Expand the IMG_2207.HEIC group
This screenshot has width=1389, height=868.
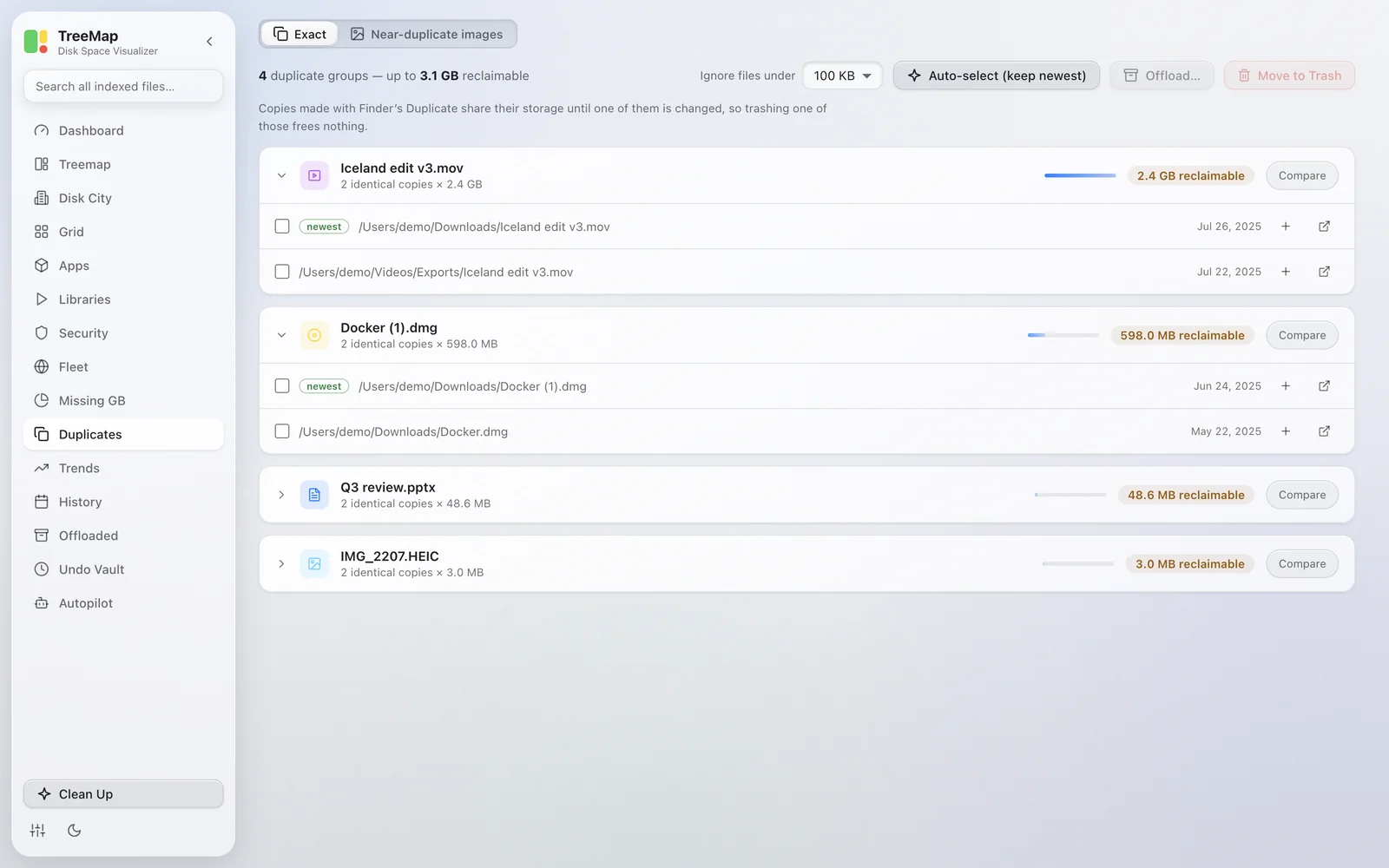pyautogui.click(x=281, y=563)
